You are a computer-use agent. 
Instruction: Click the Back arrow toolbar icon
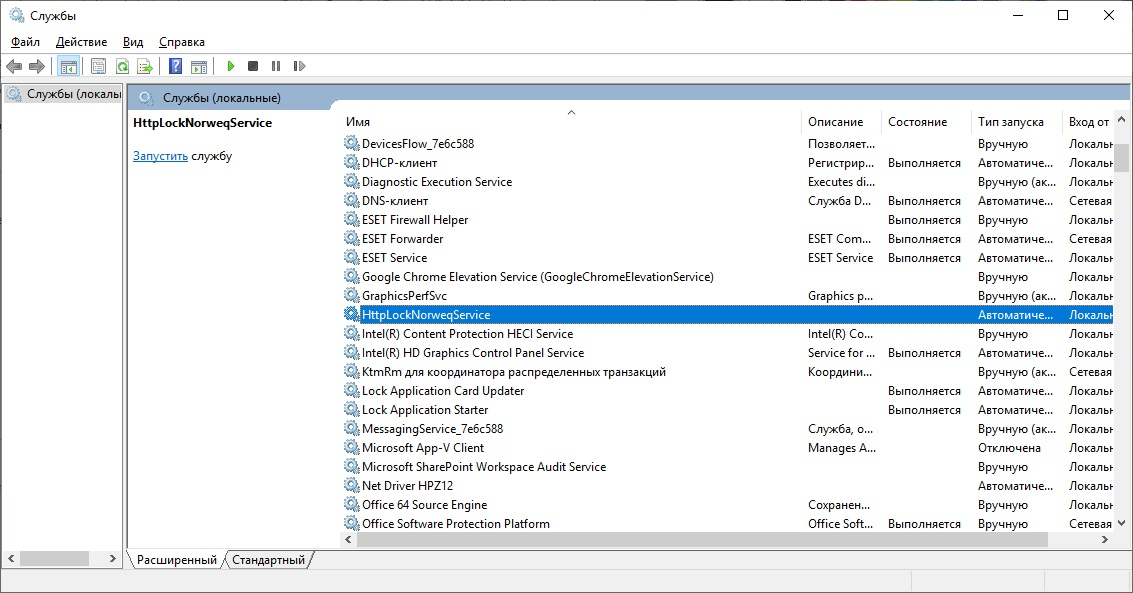coord(14,66)
